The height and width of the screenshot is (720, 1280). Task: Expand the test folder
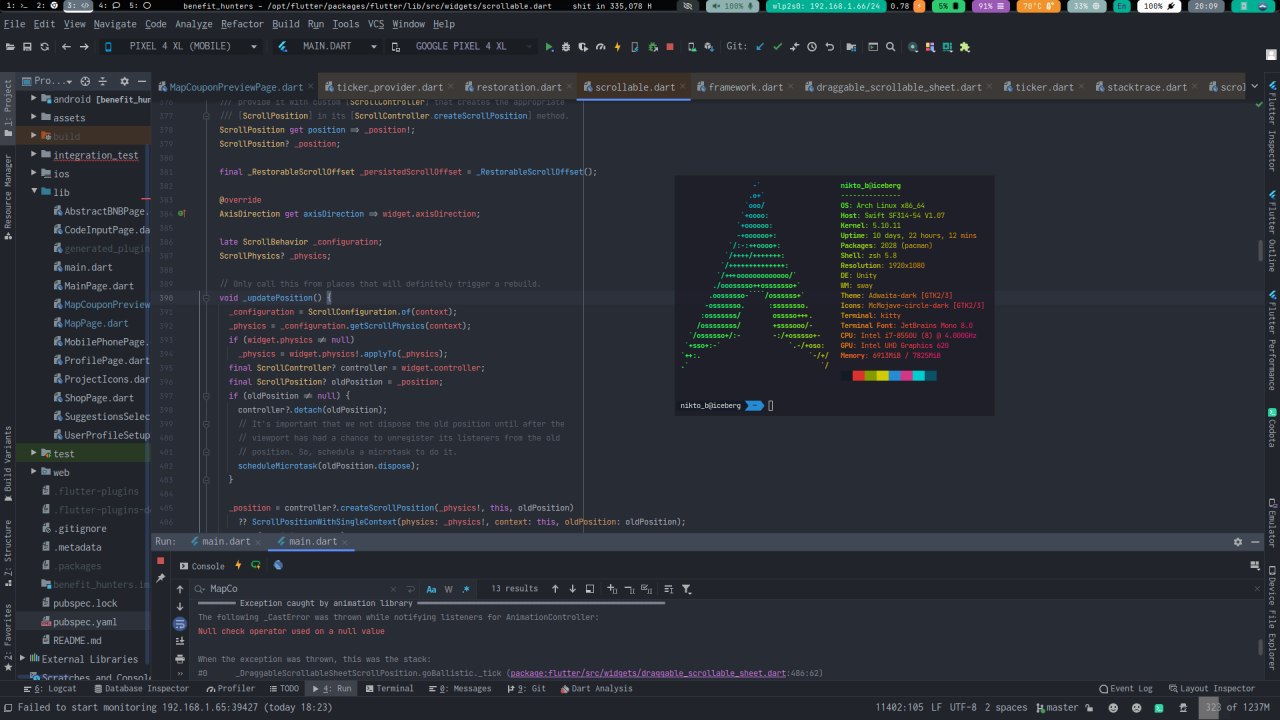point(34,454)
